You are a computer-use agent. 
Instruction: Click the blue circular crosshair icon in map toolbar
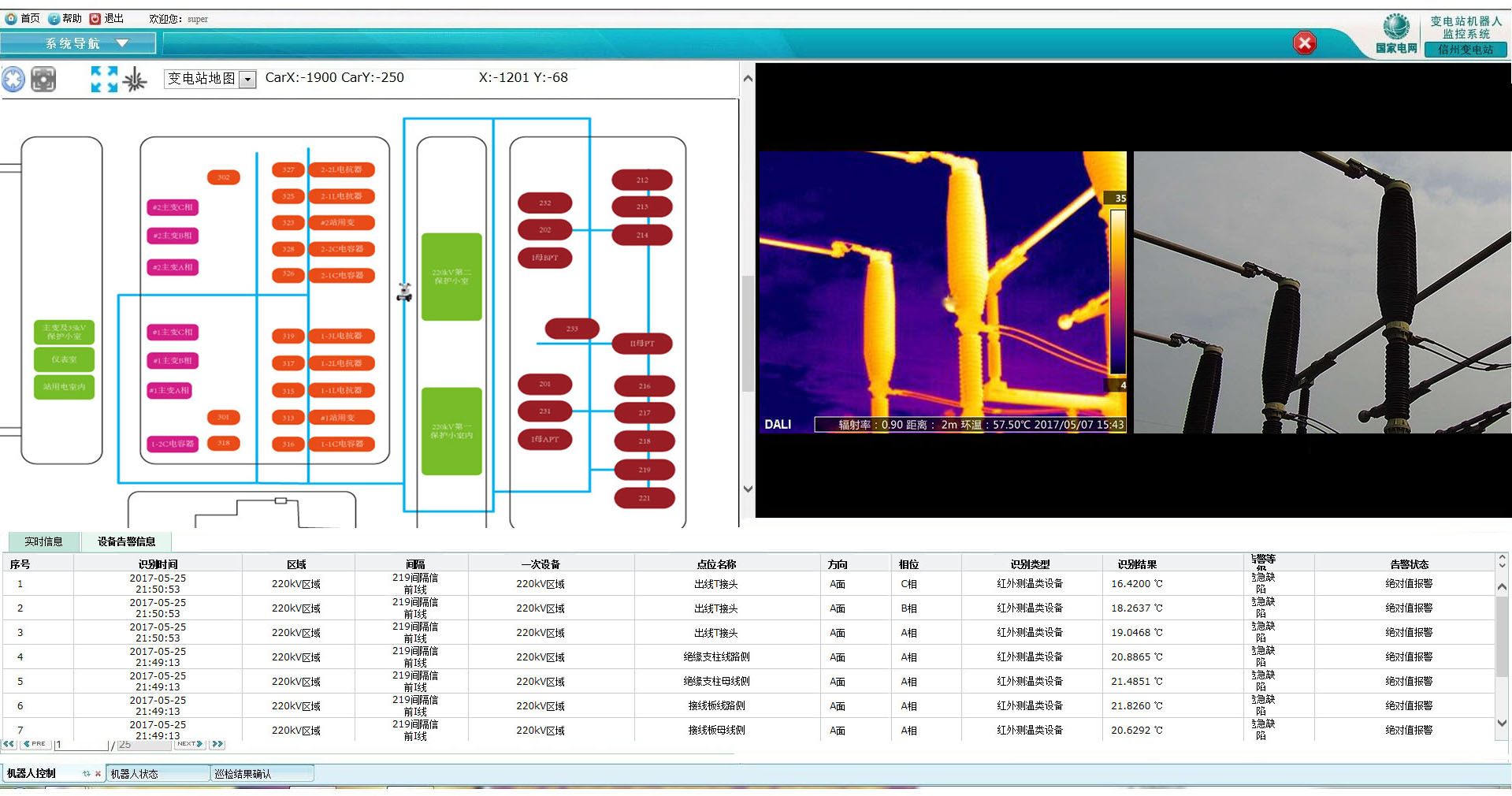coord(13,79)
